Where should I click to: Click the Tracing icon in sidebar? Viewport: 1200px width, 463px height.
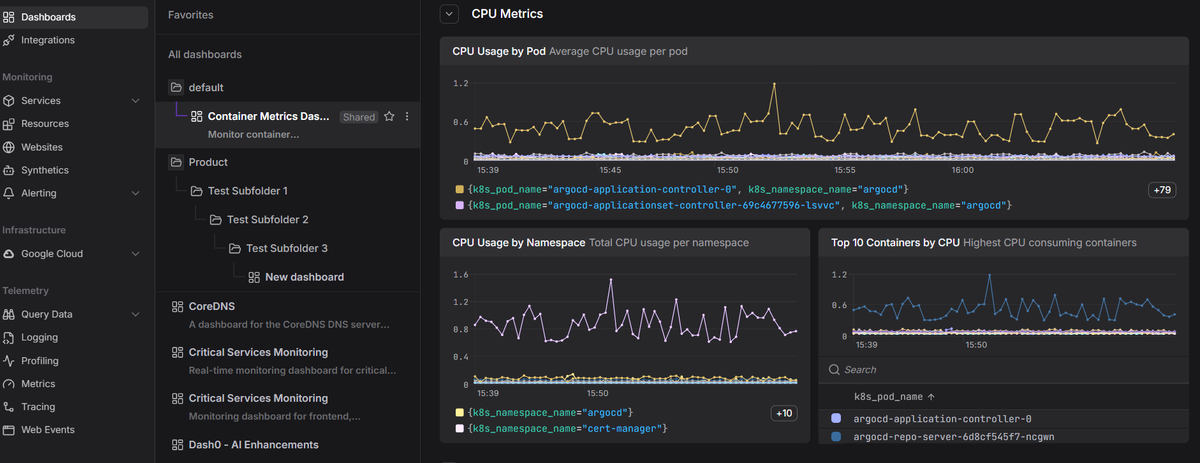pos(9,407)
